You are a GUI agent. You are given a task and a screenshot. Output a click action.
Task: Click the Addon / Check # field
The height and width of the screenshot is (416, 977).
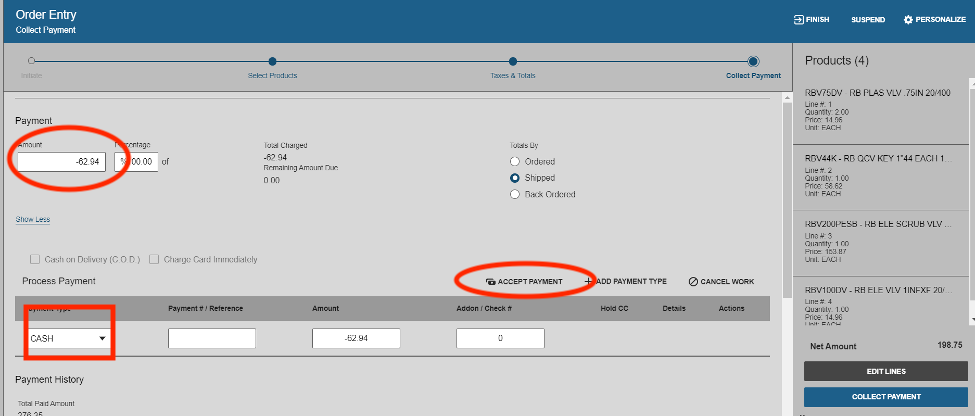(x=500, y=338)
